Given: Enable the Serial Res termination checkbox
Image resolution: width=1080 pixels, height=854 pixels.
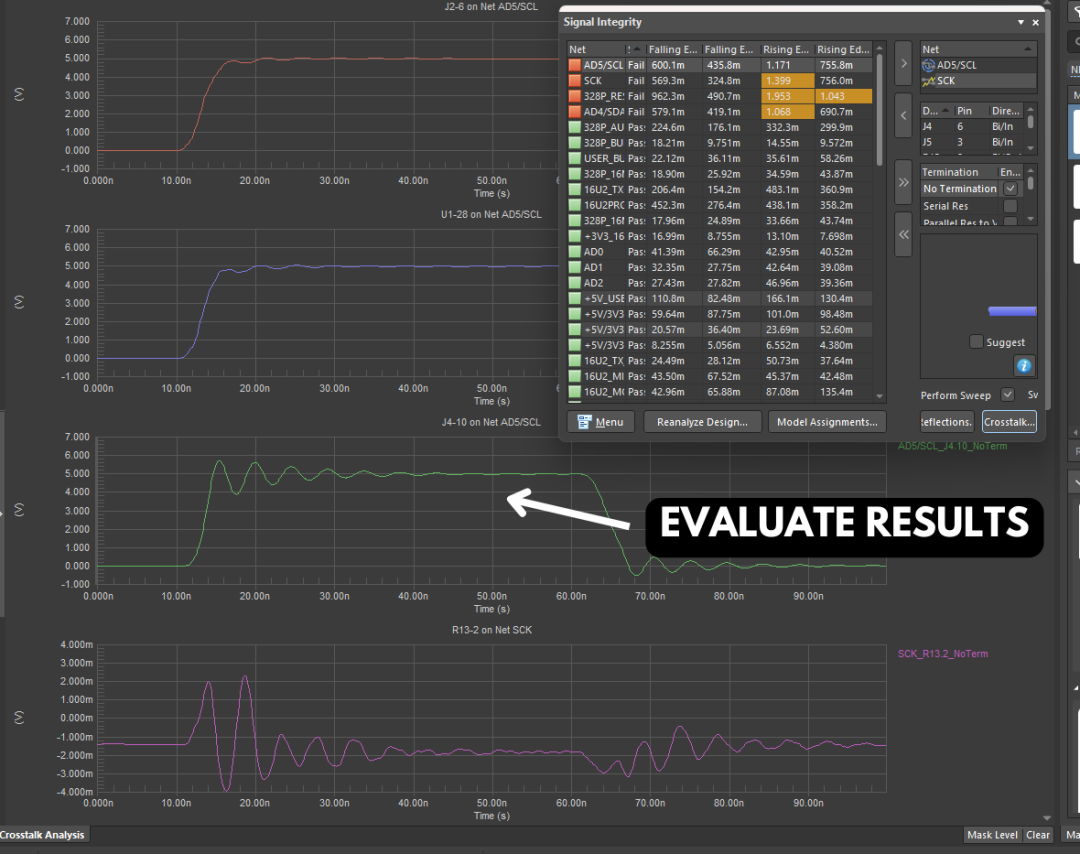Looking at the screenshot, I should tap(1010, 206).
